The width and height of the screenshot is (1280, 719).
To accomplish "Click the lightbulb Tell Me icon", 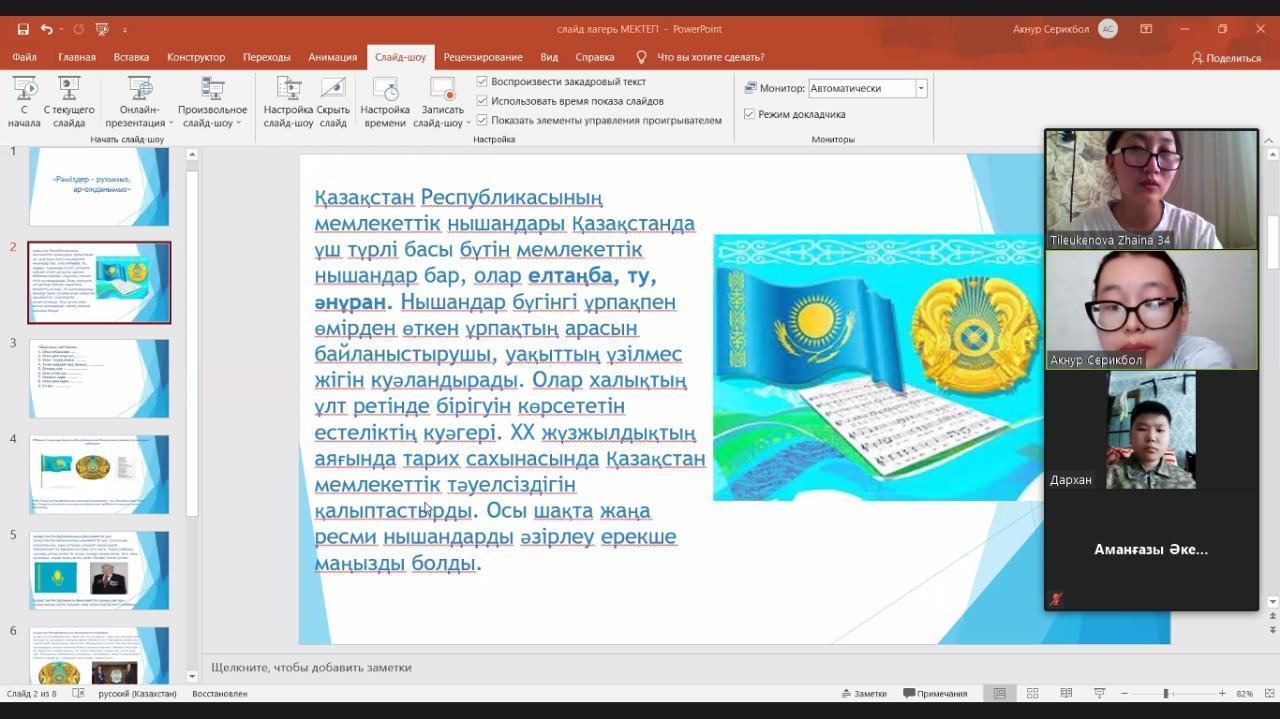I will pos(641,57).
